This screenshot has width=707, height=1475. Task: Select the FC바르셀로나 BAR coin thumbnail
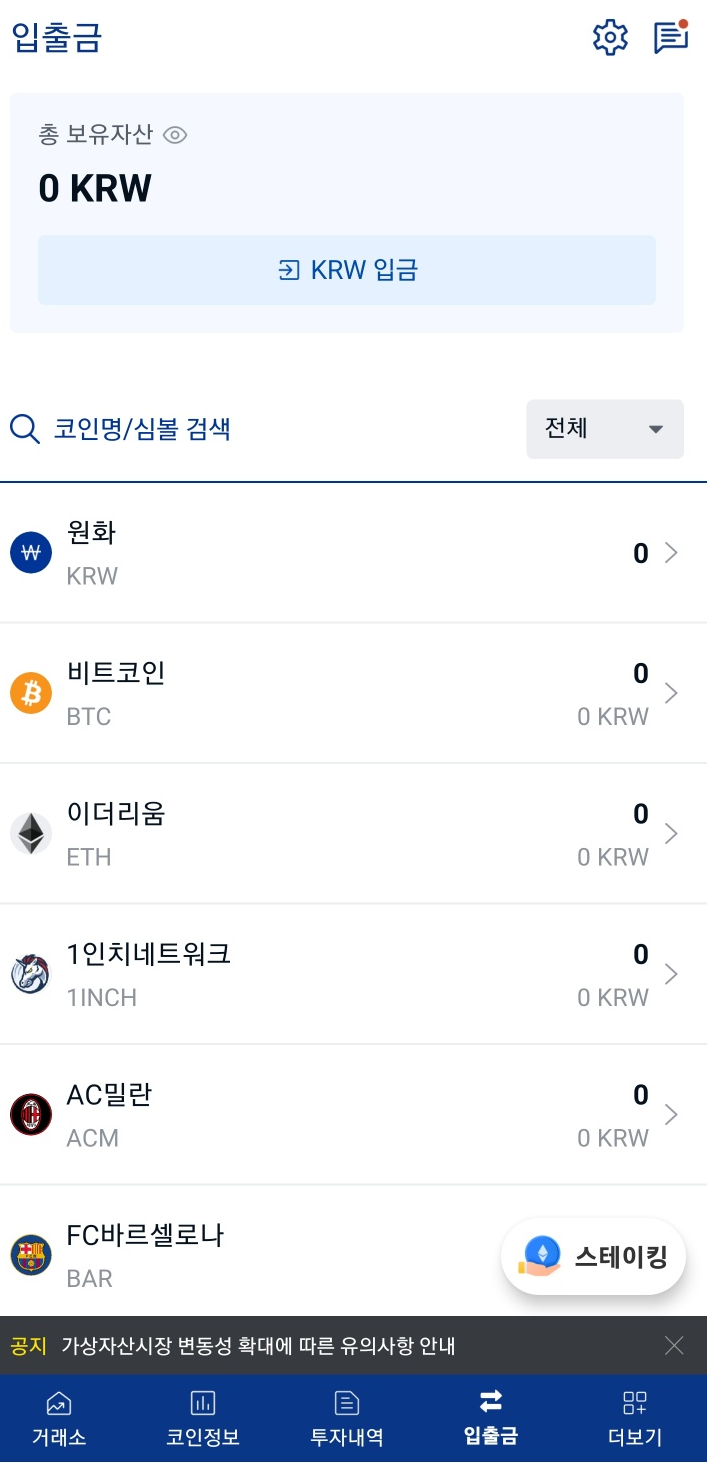pyautogui.click(x=31, y=1256)
